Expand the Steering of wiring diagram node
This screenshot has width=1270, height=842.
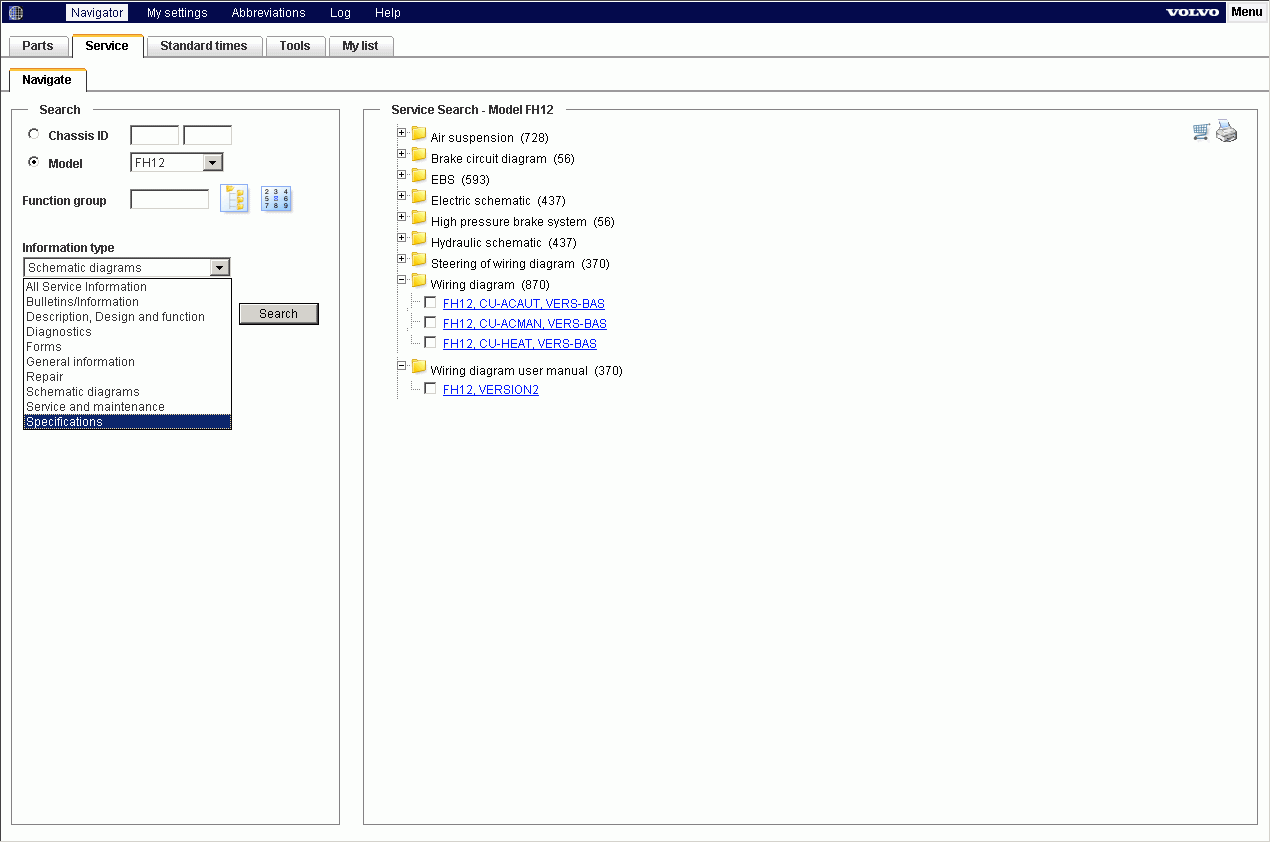402,259
